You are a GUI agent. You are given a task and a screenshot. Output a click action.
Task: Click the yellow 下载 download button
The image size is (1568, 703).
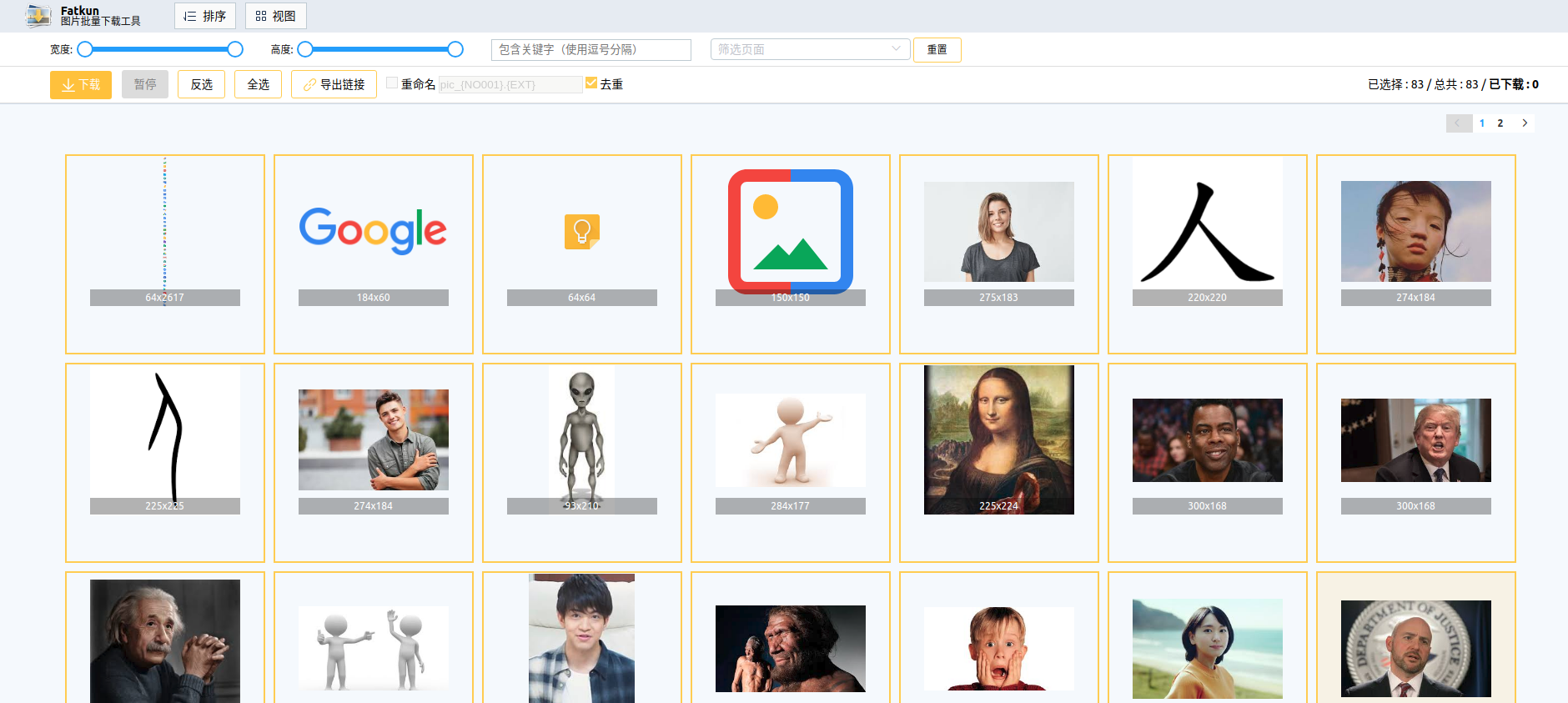tap(81, 85)
